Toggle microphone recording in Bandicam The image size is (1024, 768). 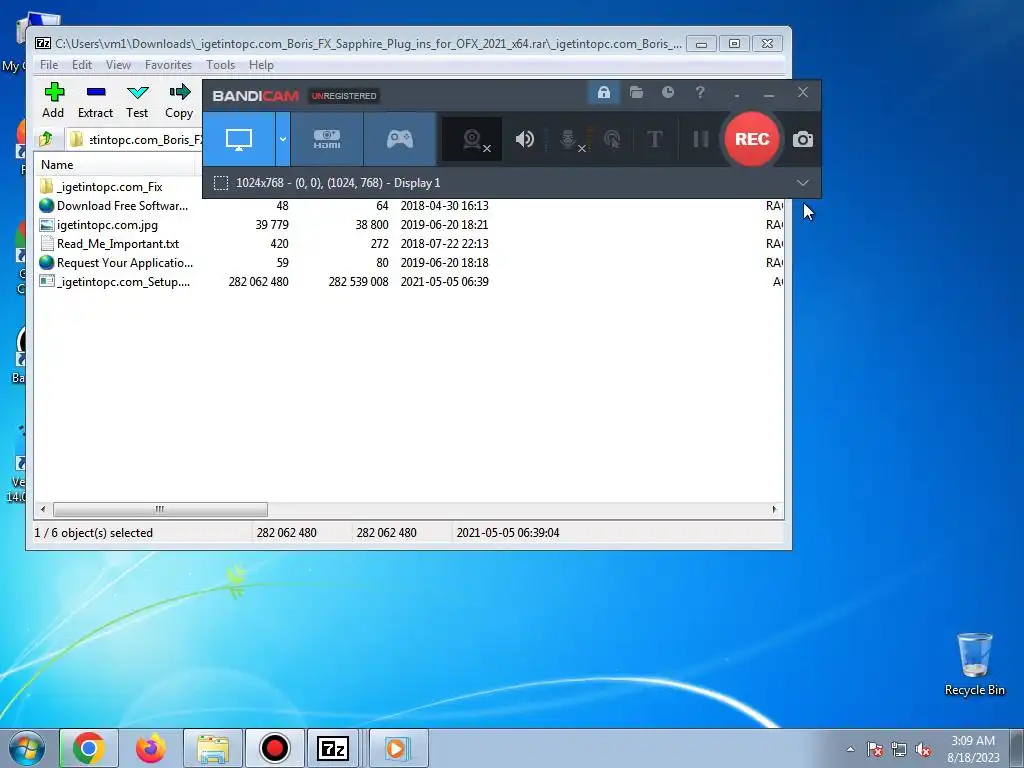pyautogui.click(x=570, y=139)
